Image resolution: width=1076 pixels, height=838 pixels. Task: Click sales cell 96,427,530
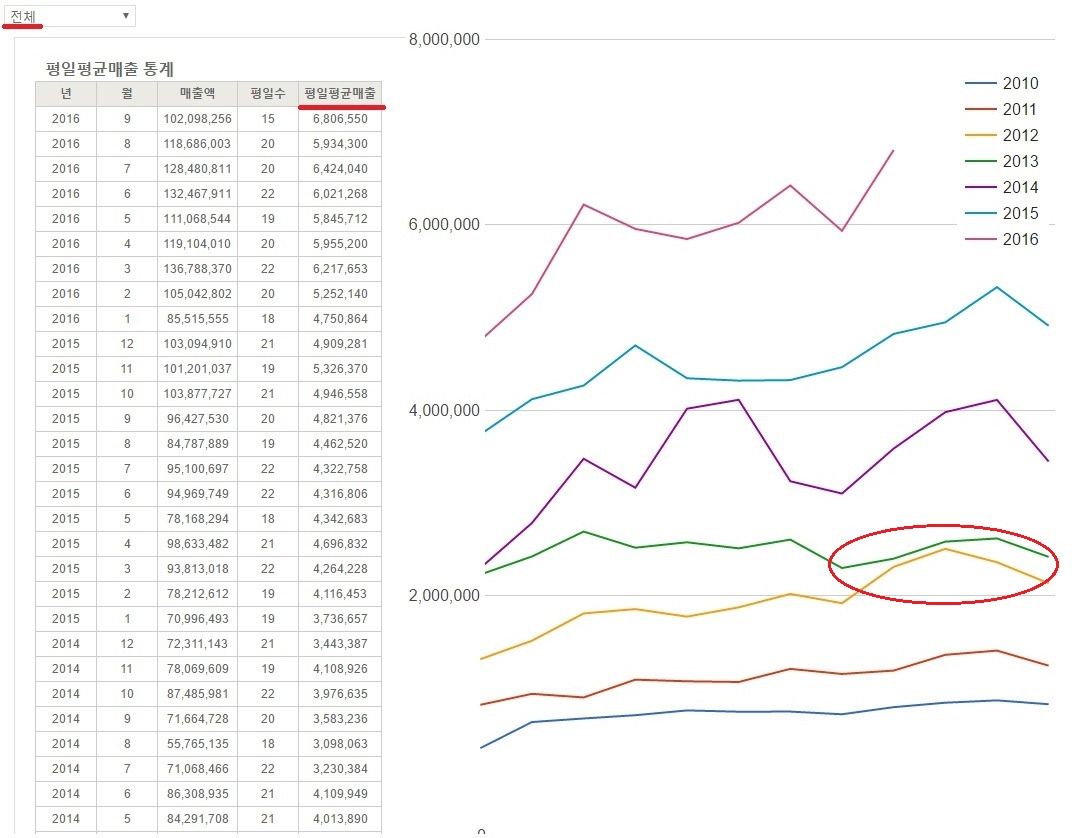coord(198,419)
